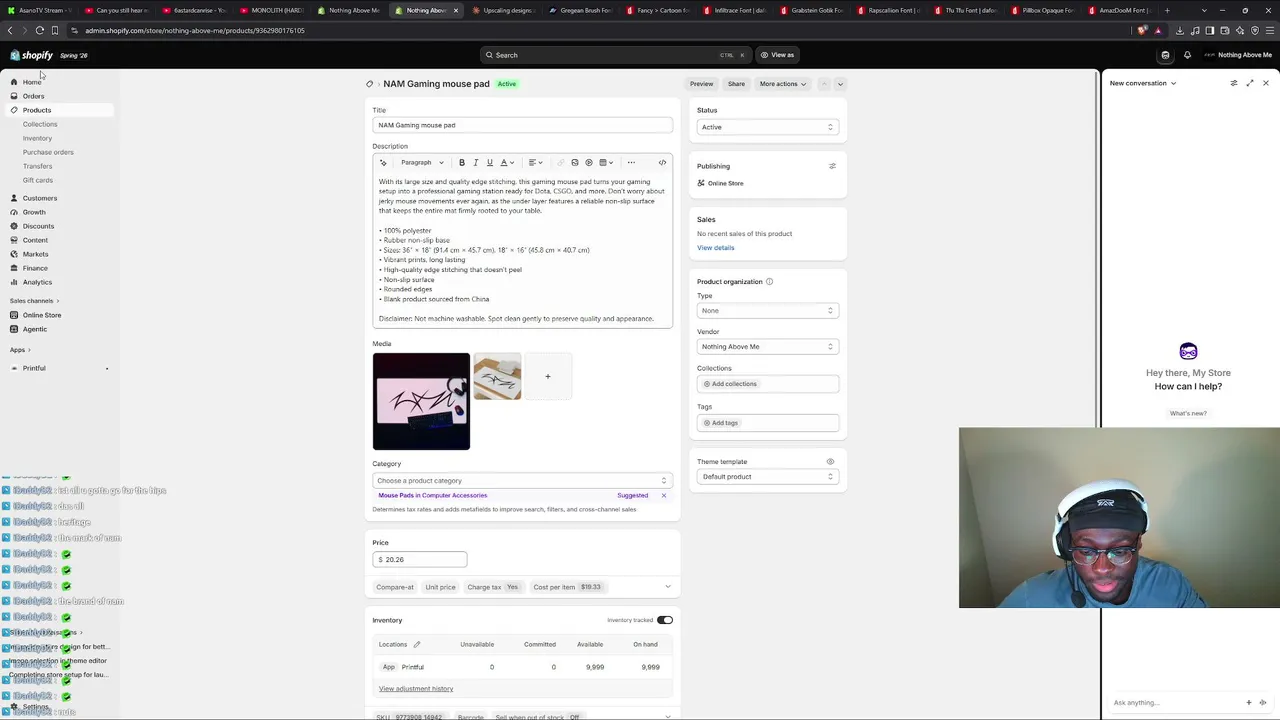Add new media with the plus tile
The height and width of the screenshot is (720, 1280).
tap(548, 376)
